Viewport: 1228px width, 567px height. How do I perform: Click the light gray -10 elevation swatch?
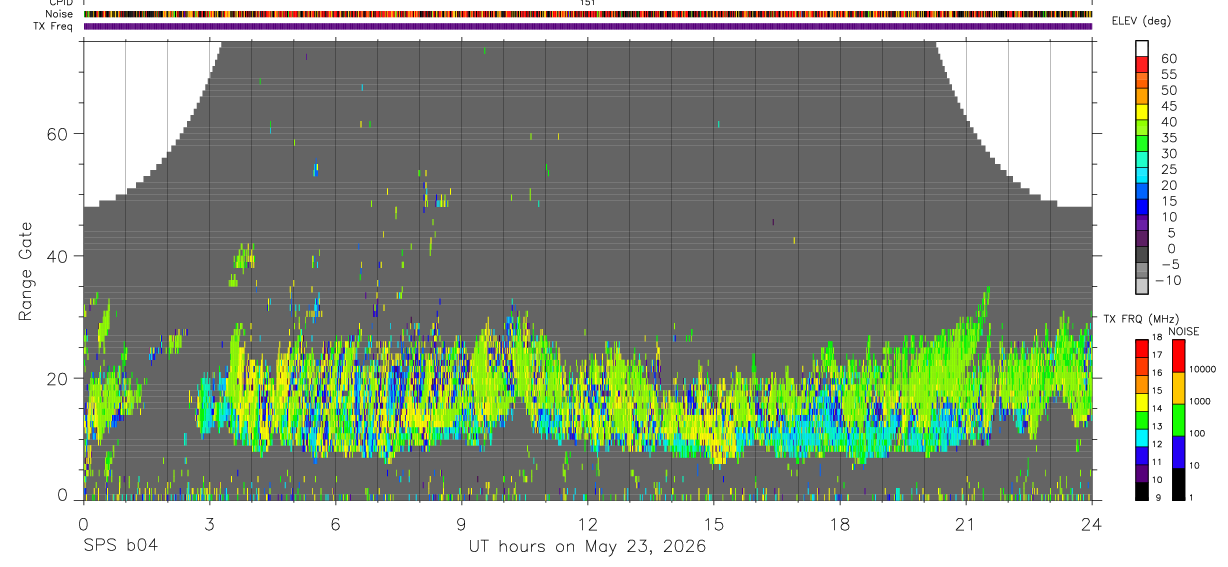[1142, 285]
